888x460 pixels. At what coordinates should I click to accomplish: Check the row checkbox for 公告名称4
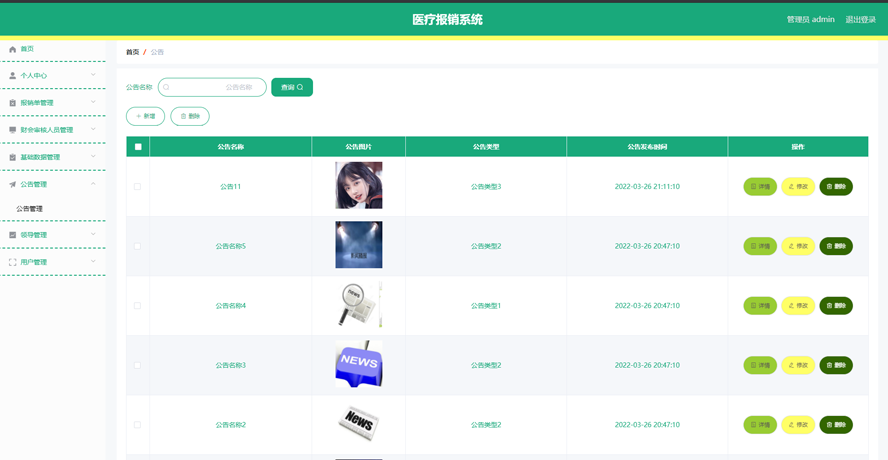click(x=137, y=305)
